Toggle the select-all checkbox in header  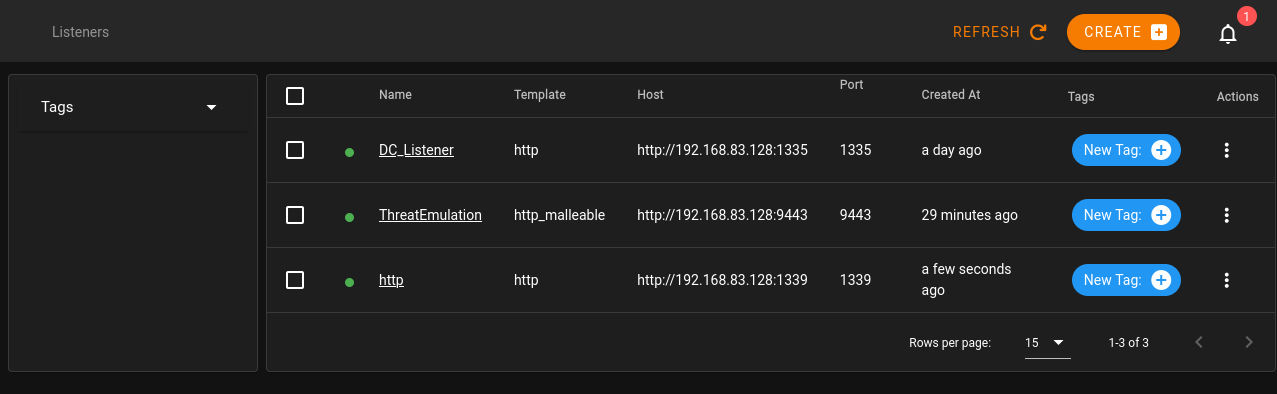pyautogui.click(x=295, y=96)
